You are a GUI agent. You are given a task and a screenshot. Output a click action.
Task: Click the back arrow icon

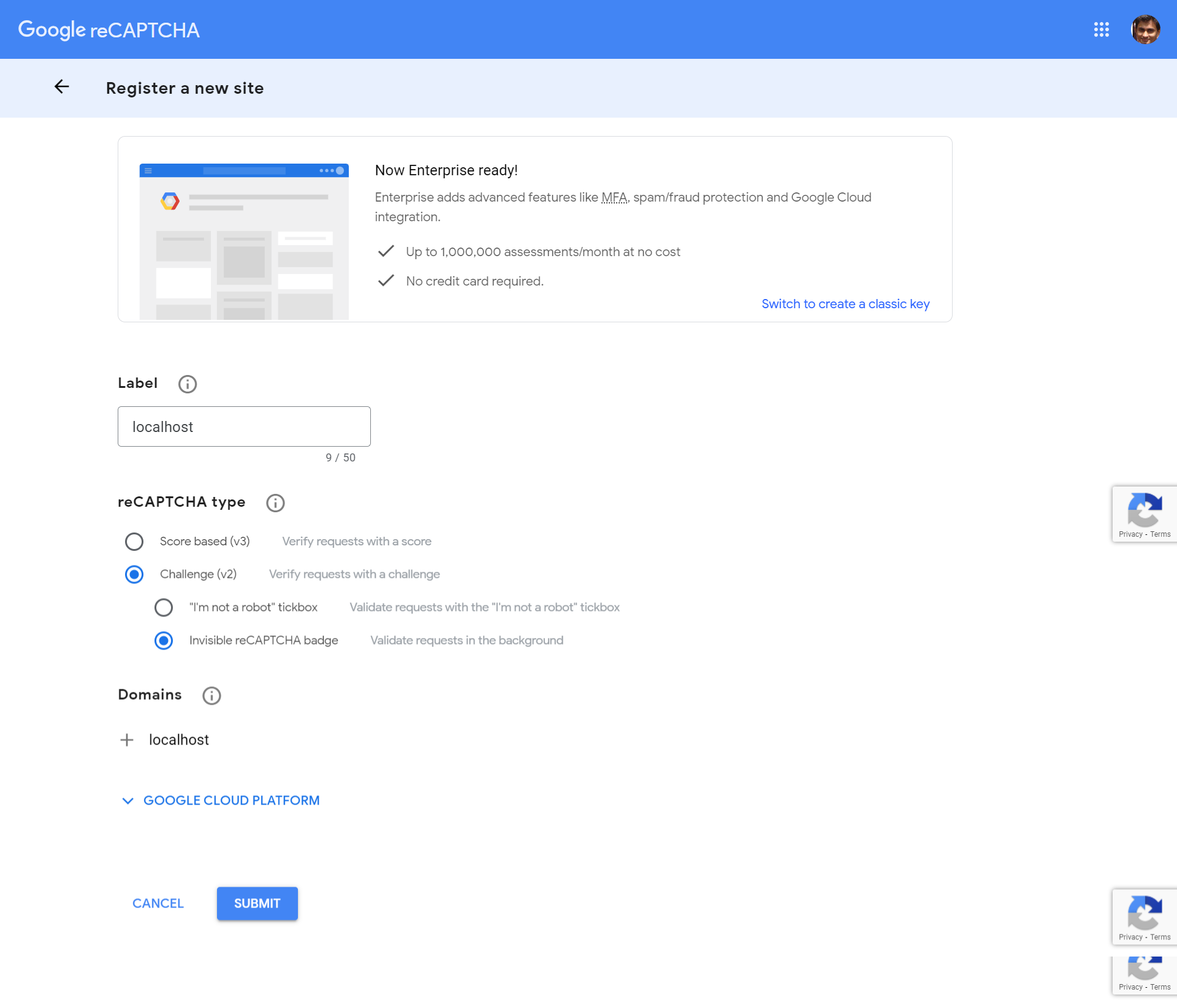tap(62, 87)
